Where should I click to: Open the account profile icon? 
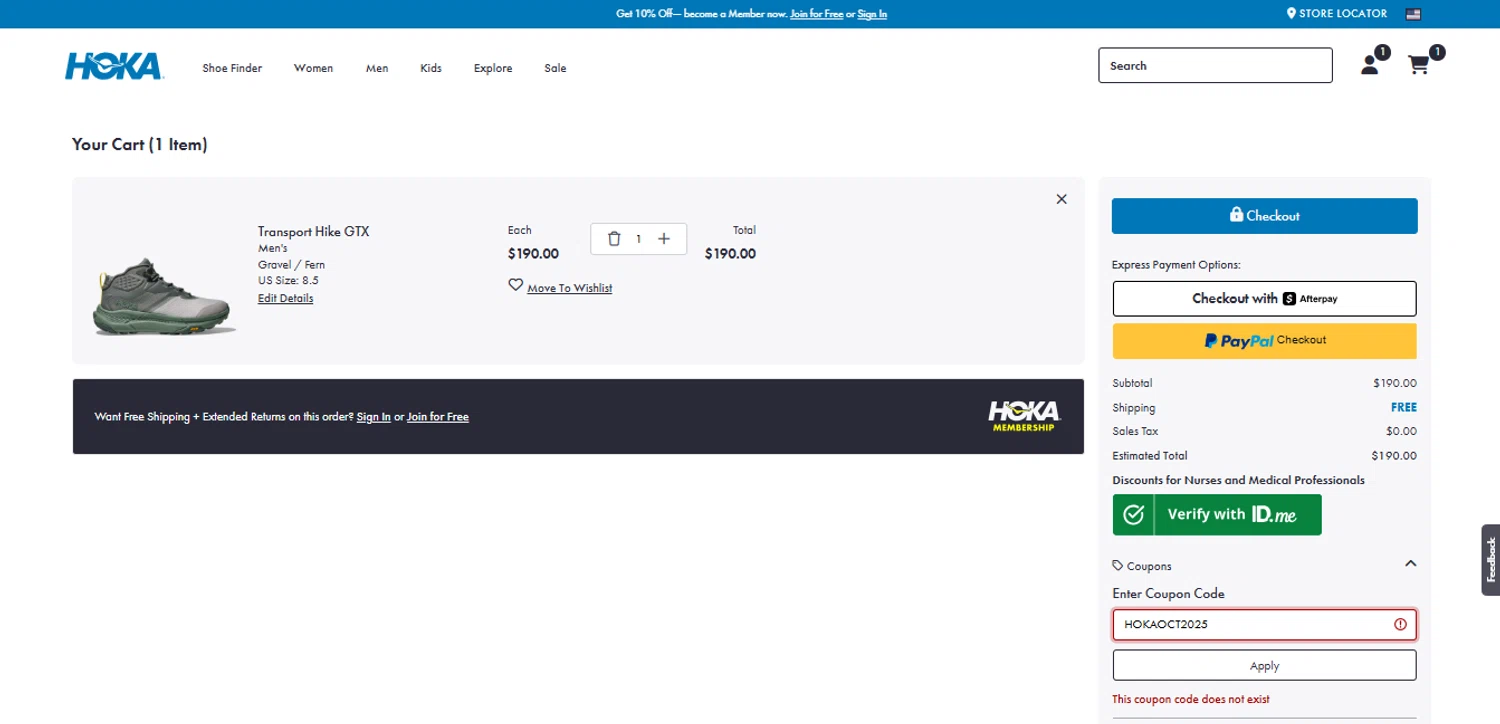pyautogui.click(x=1370, y=65)
